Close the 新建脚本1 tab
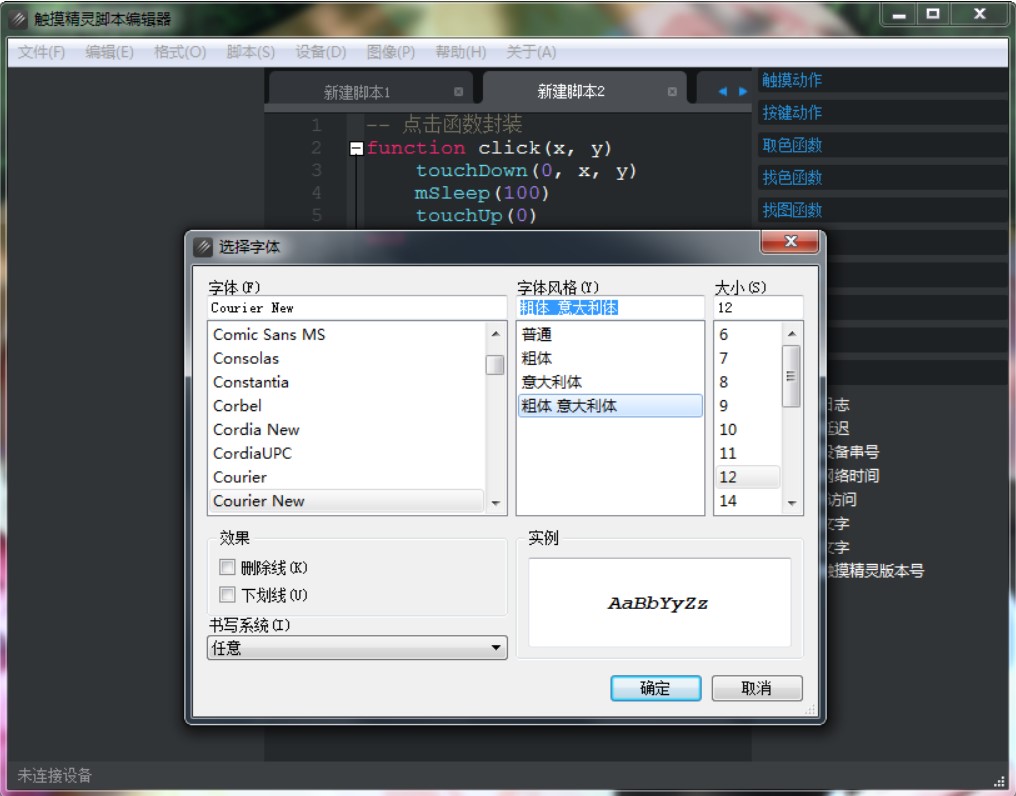Image resolution: width=1016 pixels, height=796 pixels. pos(459,91)
